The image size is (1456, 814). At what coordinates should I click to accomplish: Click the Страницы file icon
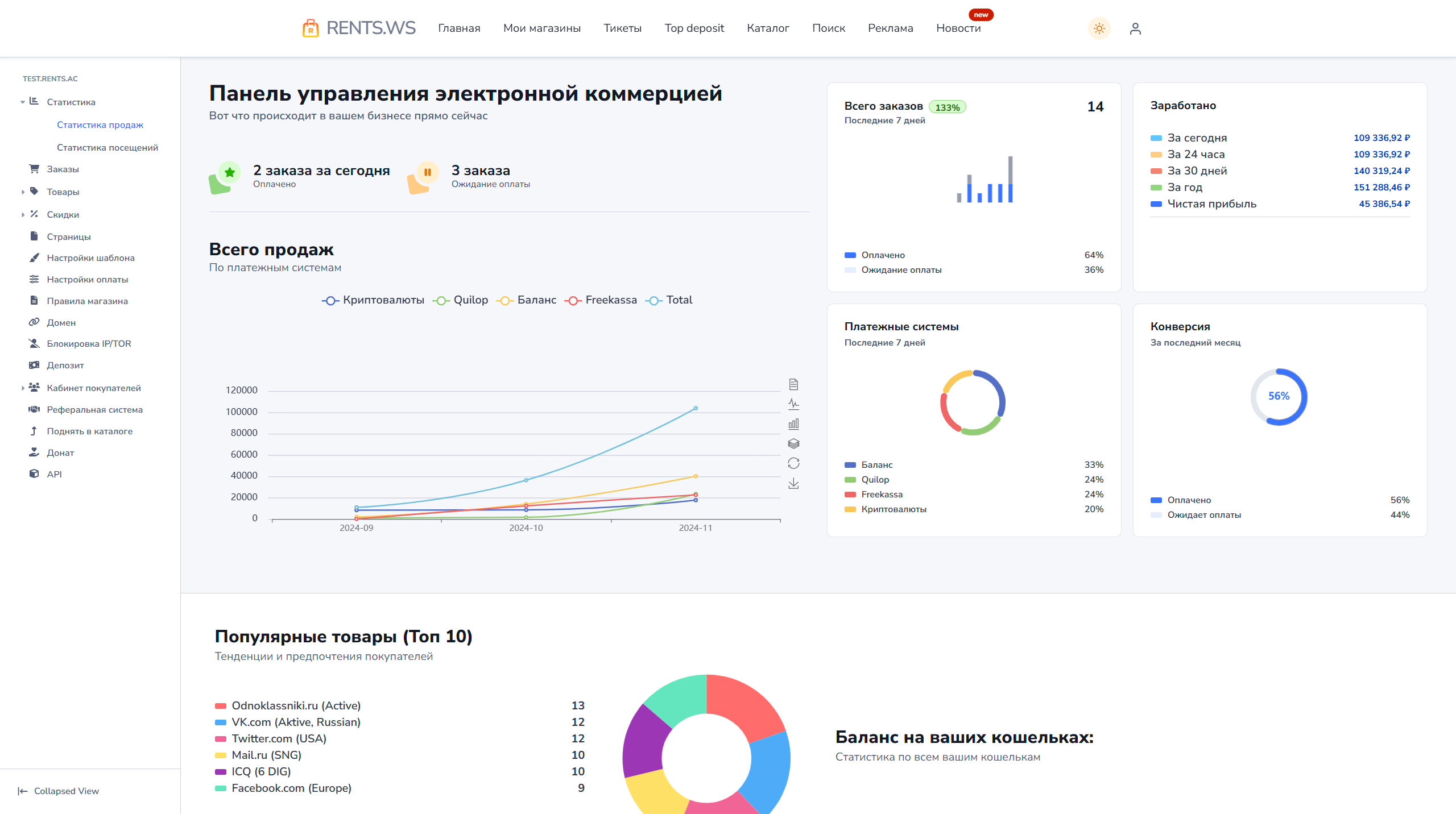tap(34, 236)
